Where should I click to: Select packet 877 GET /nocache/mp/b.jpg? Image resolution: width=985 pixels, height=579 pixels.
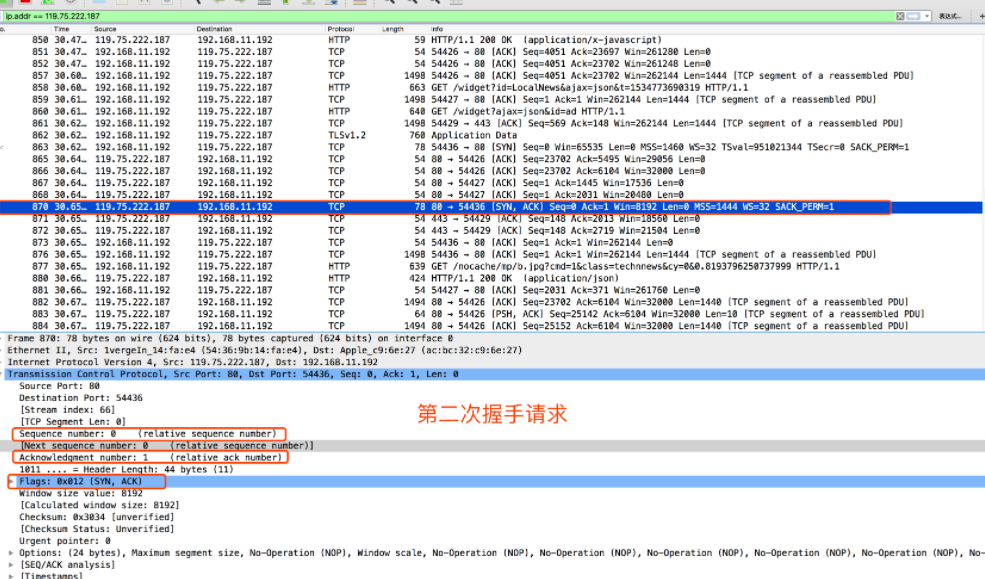pos(492,267)
